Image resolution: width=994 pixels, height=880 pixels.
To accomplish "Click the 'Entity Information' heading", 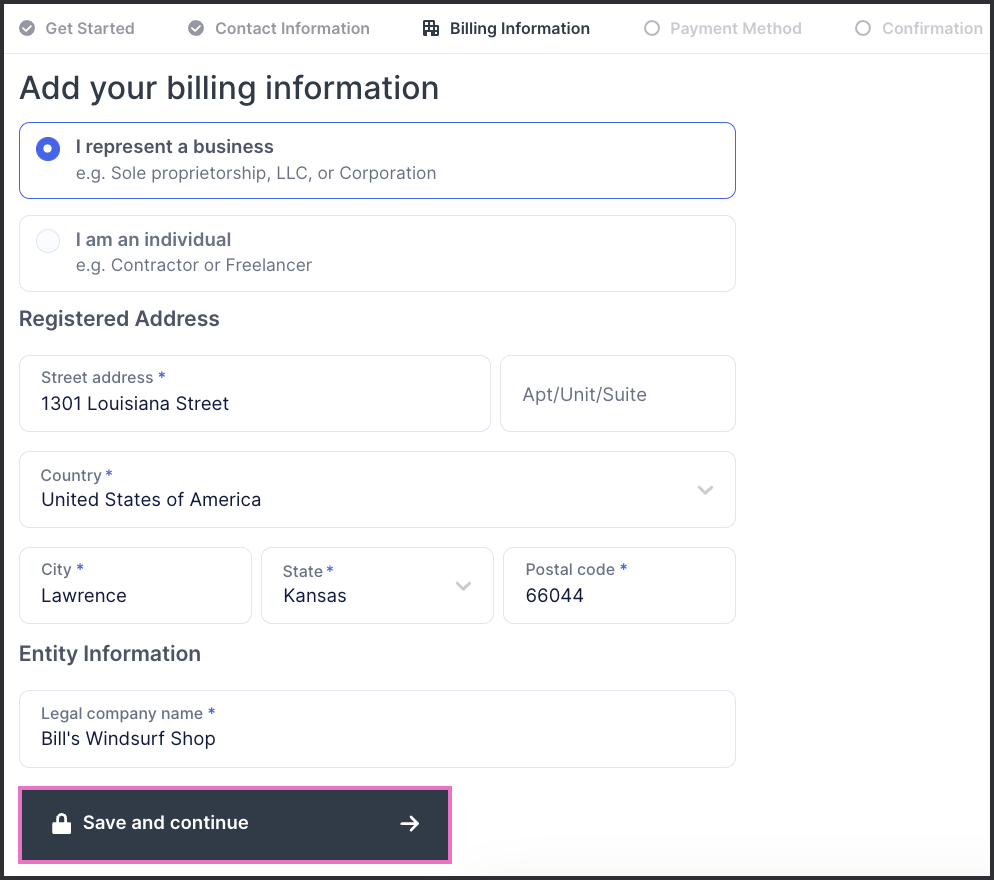I will pyautogui.click(x=110, y=654).
